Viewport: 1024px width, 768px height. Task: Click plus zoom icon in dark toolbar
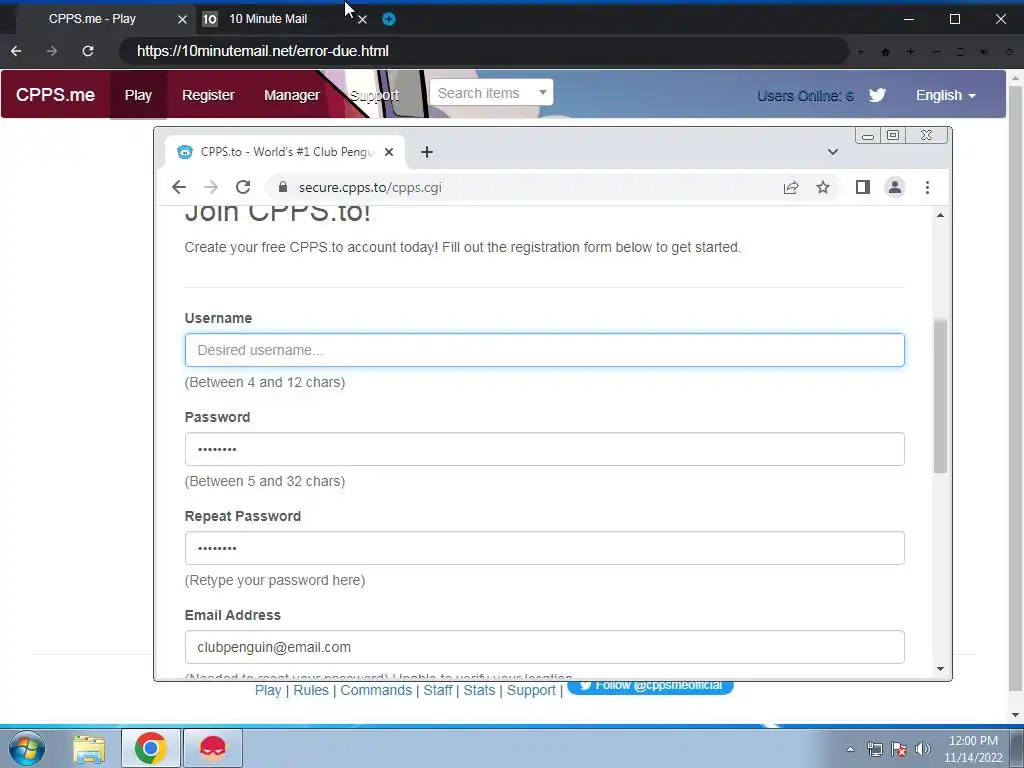(910, 52)
